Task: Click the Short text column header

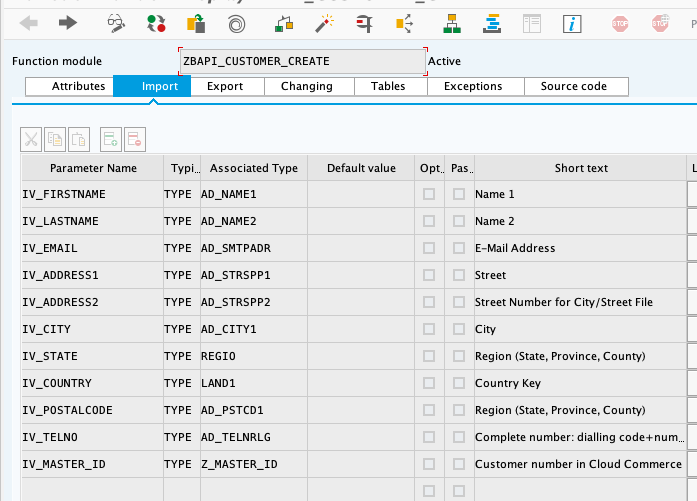Action: [x=581, y=168]
